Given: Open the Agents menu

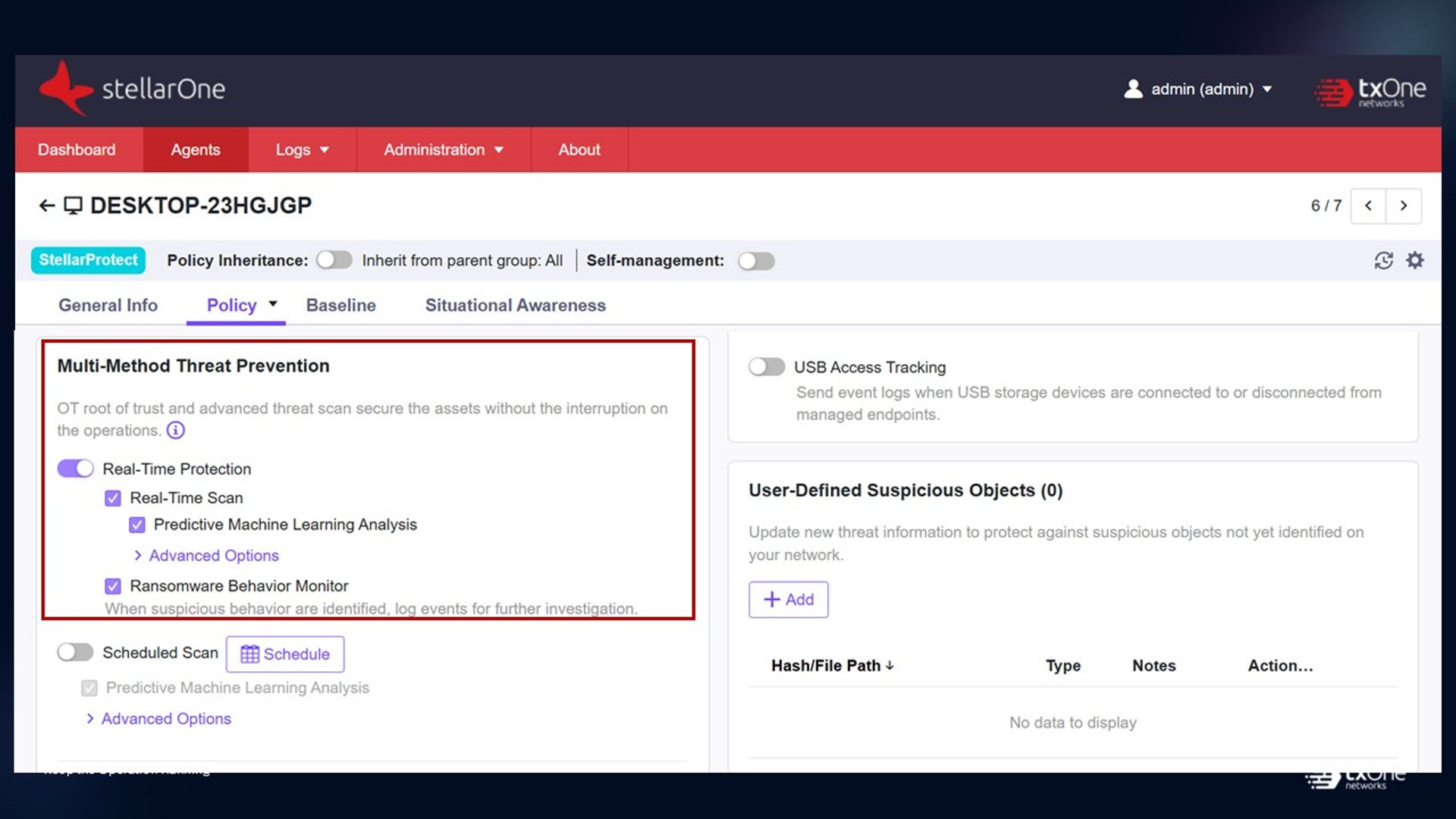Looking at the screenshot, I should click(x=196, y=149).
